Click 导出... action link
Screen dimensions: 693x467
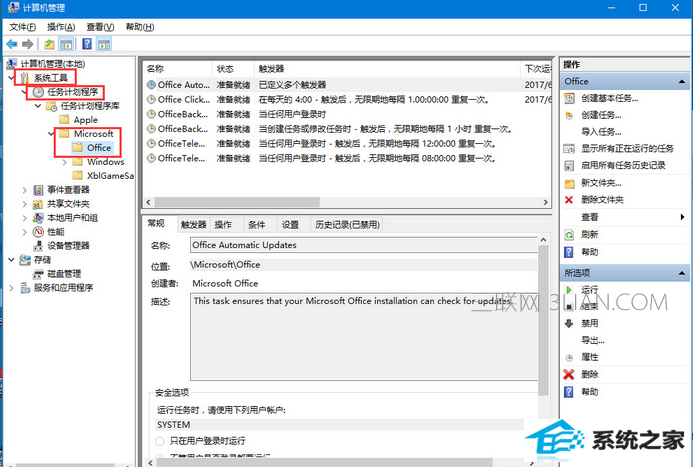(593, 340)
